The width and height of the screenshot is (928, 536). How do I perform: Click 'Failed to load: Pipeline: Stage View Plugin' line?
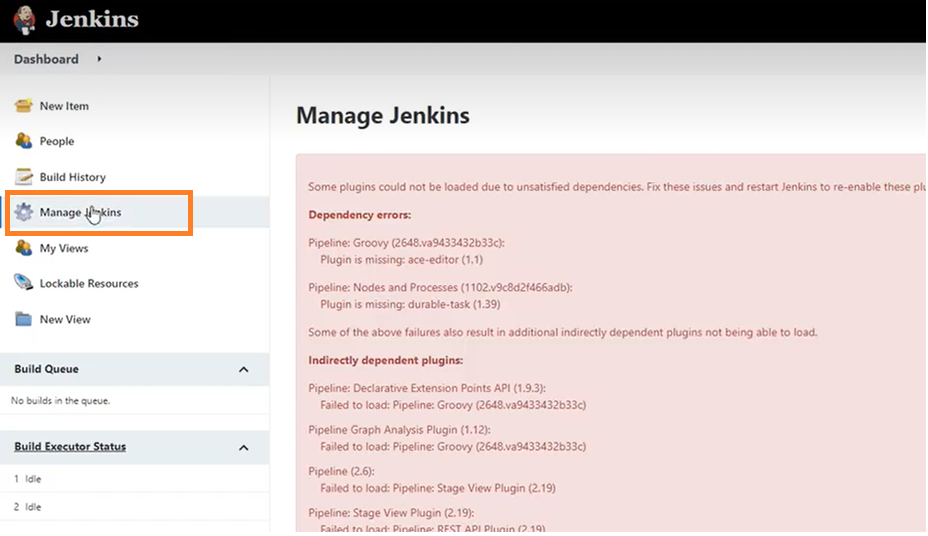438,488
